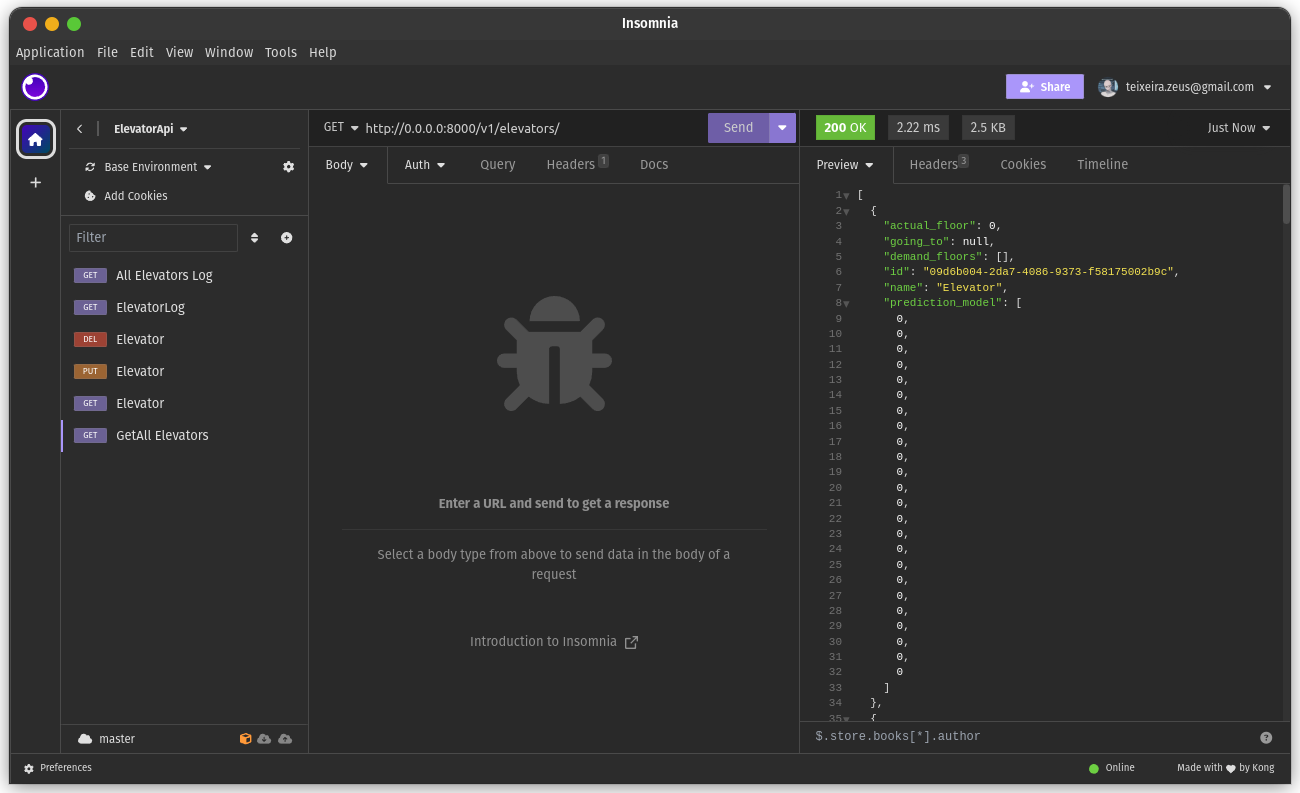Select the home dashboard icon in sidebar
1300x793 pixels.
pos(36,139)
